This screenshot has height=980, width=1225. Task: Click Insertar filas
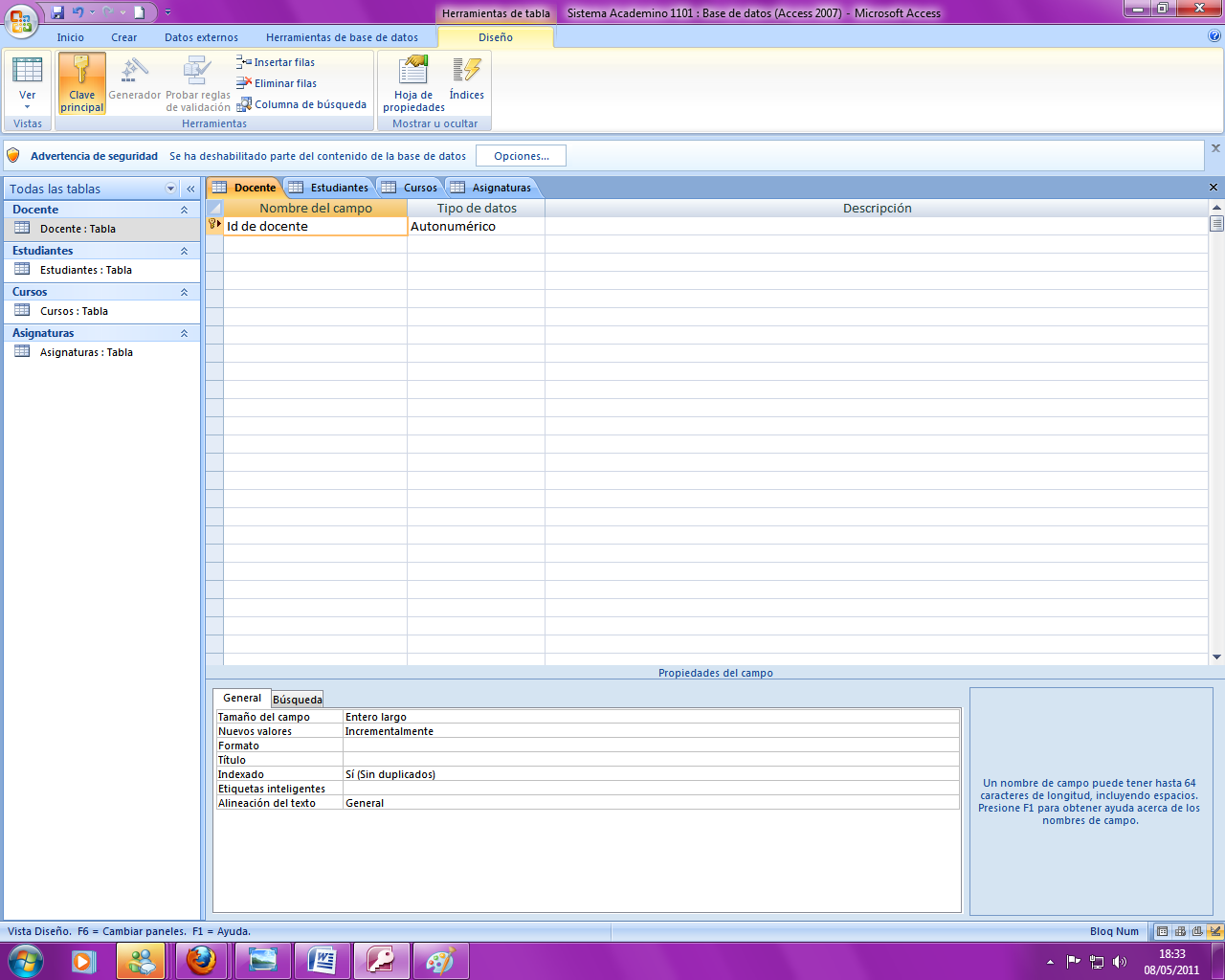coord(276,62)
